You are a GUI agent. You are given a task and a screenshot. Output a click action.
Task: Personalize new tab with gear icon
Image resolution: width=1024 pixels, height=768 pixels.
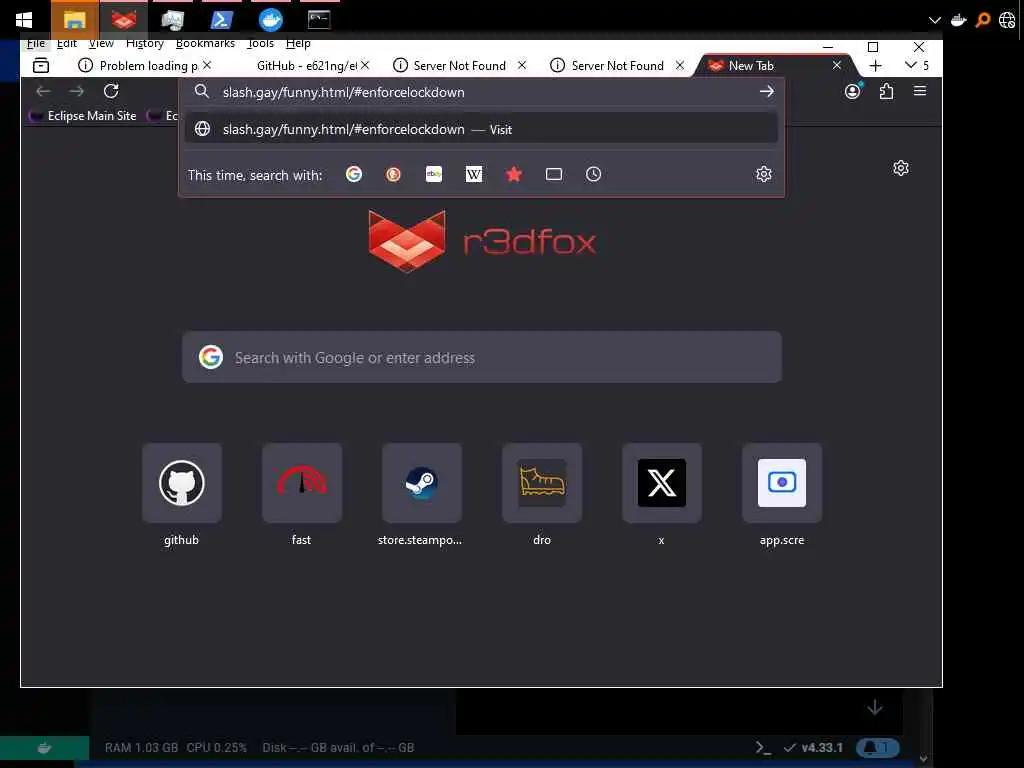(901, 168)
